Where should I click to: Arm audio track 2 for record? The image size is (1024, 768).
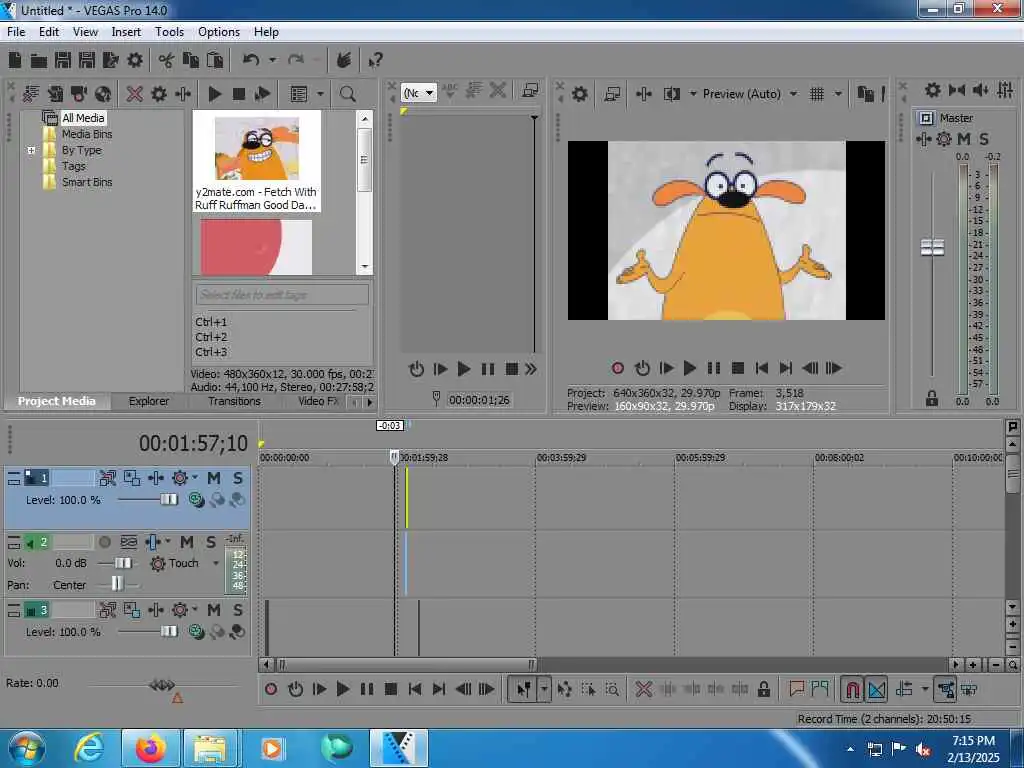[x=104, y=542]
